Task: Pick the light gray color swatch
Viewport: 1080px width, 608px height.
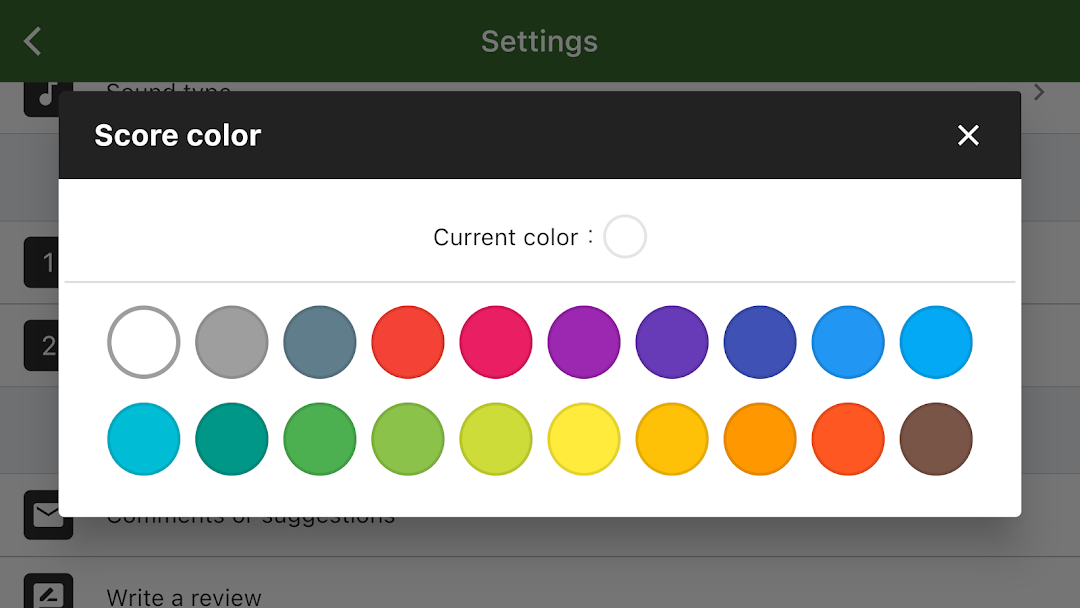Action: click(232, 342)
